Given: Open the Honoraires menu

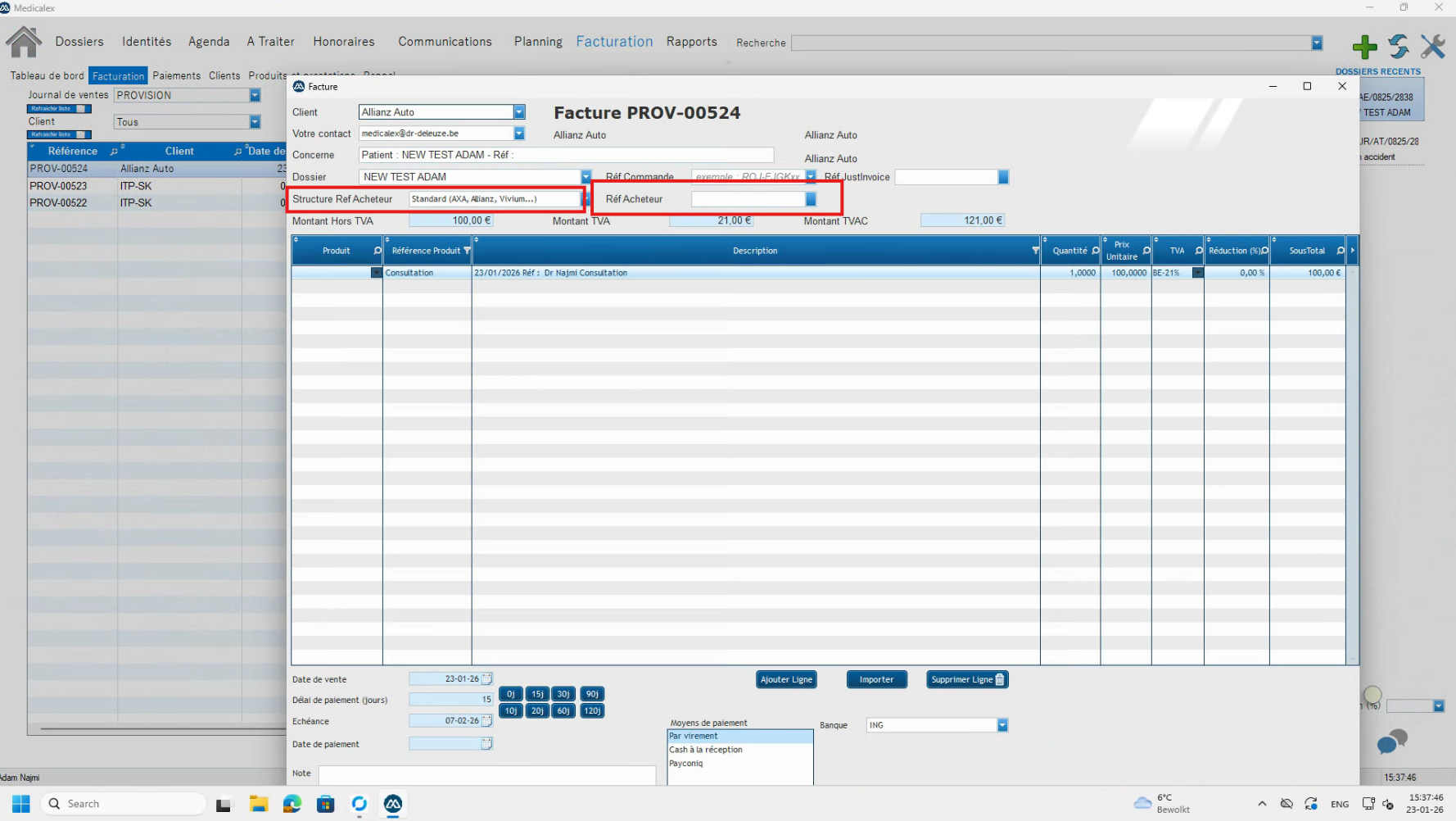Looking at the screenshot, I should click(343, 42).
